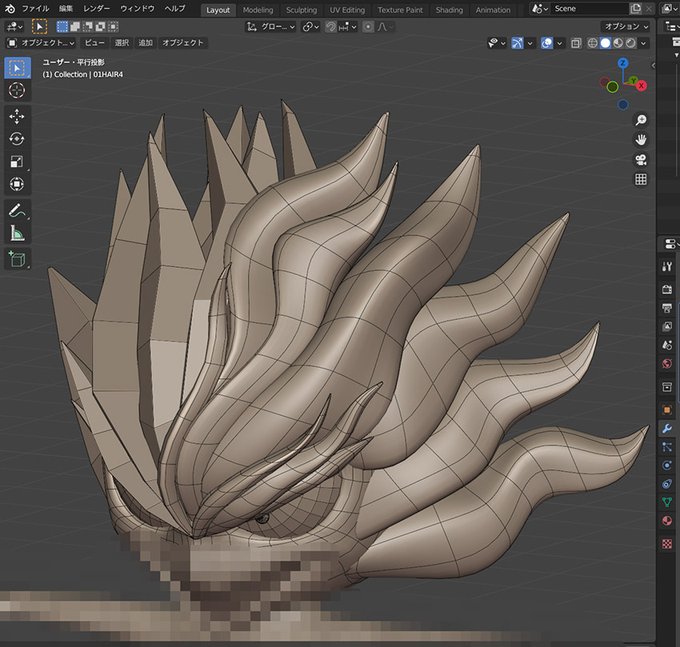Activate the 3D Cursor tool
The width and height of the screenshot is (680, 647).
(x=17, y=90)
